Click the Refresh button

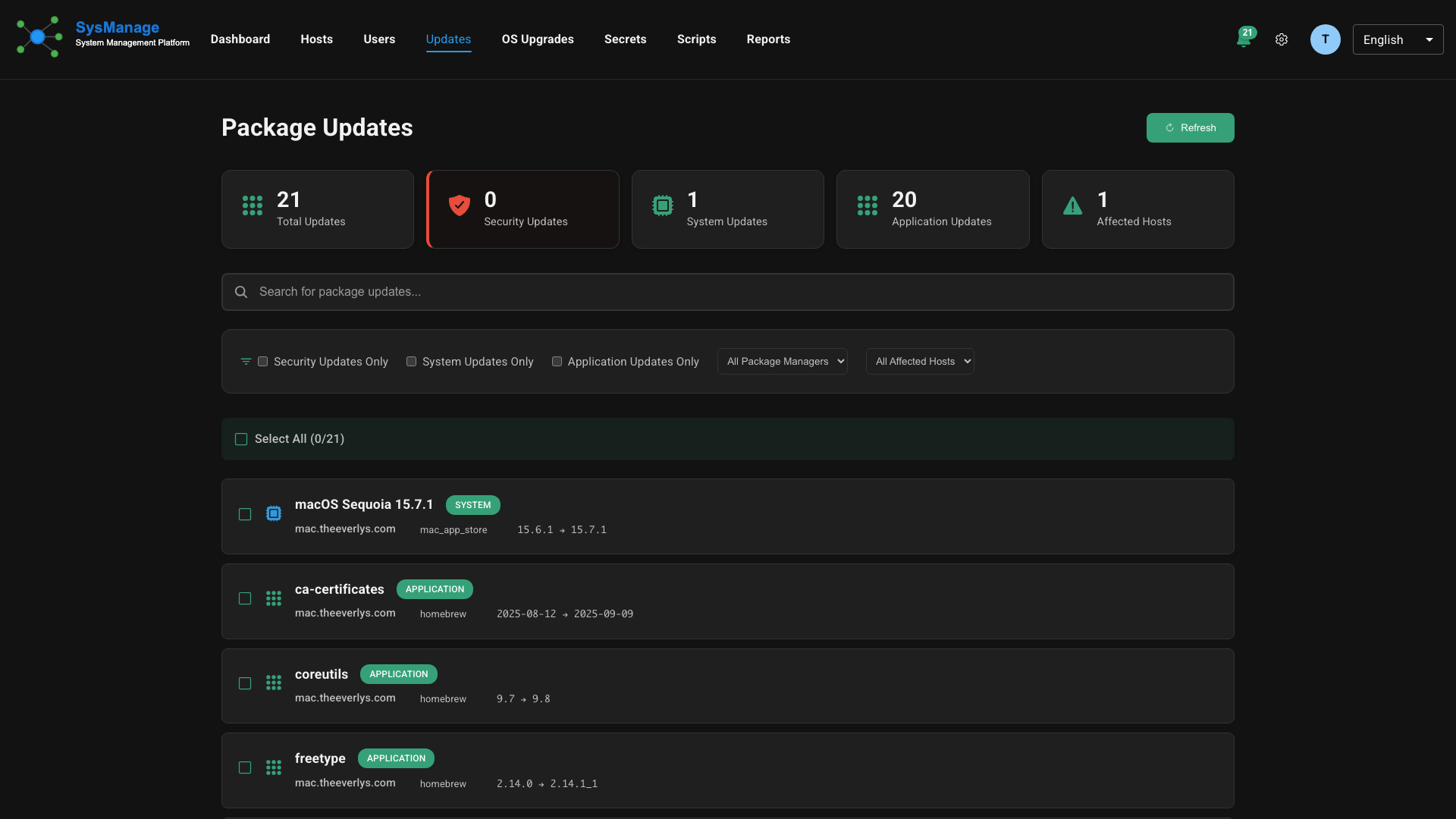[x=1191, y=127]
